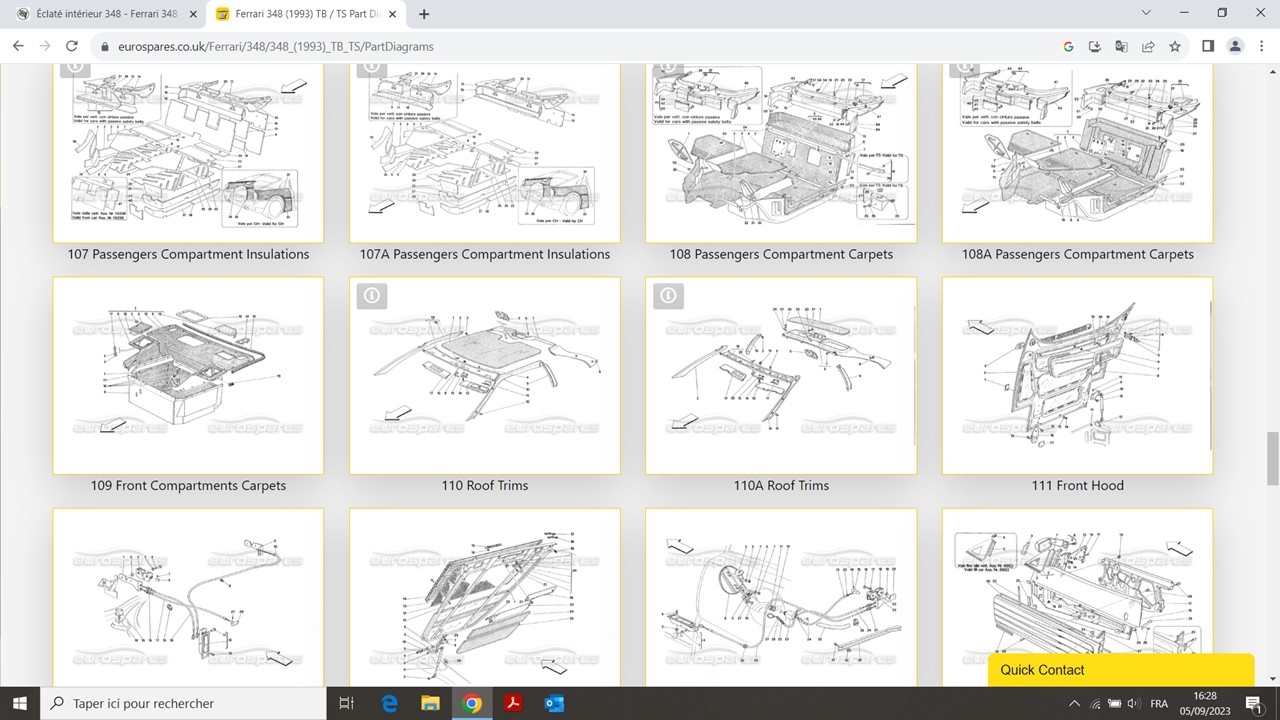Launch Microsoft Edge from taskbar
Image resolution: width=1280 pixels, height=720 pixels.
pos(390,703)
